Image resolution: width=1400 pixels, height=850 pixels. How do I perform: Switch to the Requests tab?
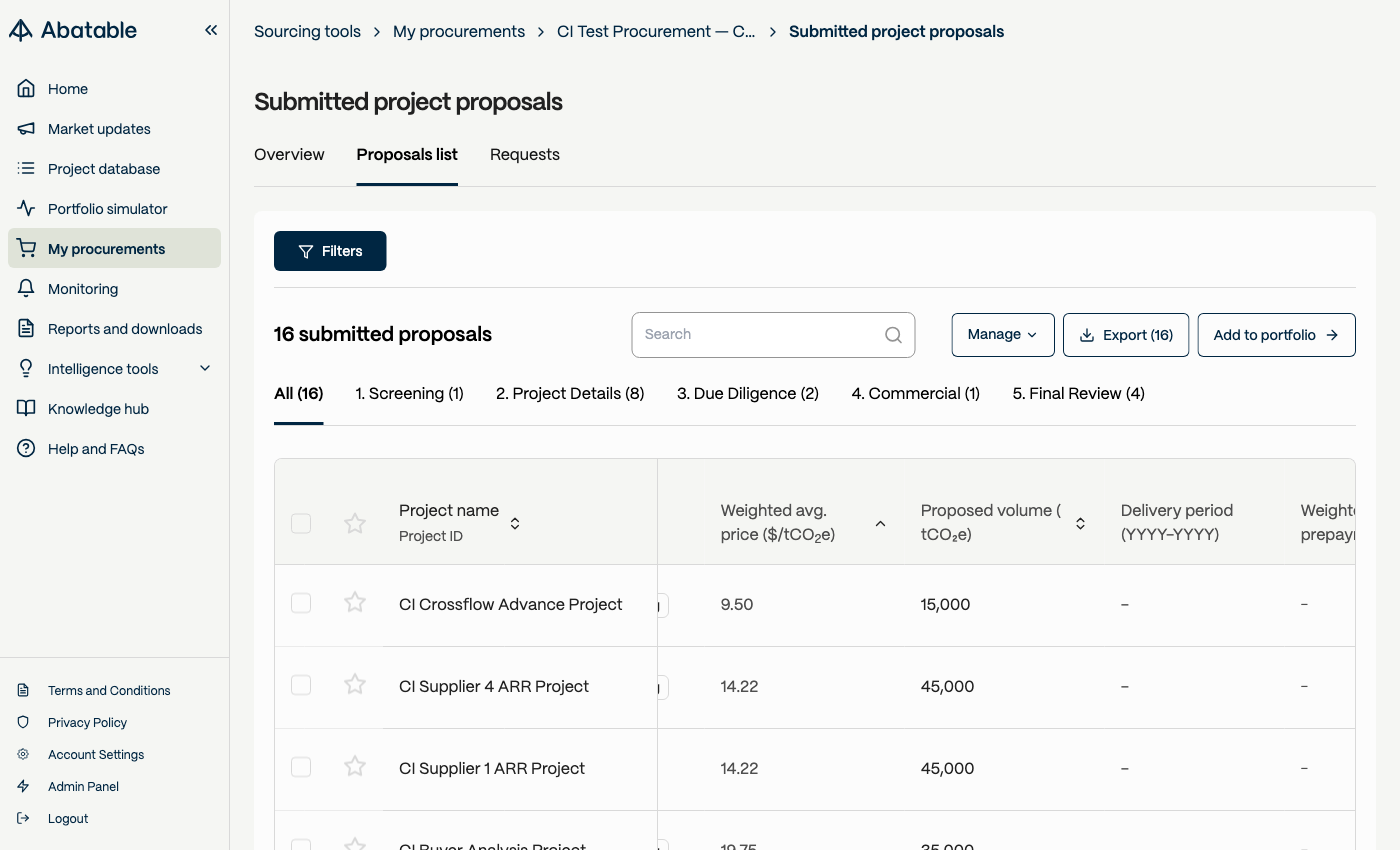pyautogui.click(x=525, y=155)
